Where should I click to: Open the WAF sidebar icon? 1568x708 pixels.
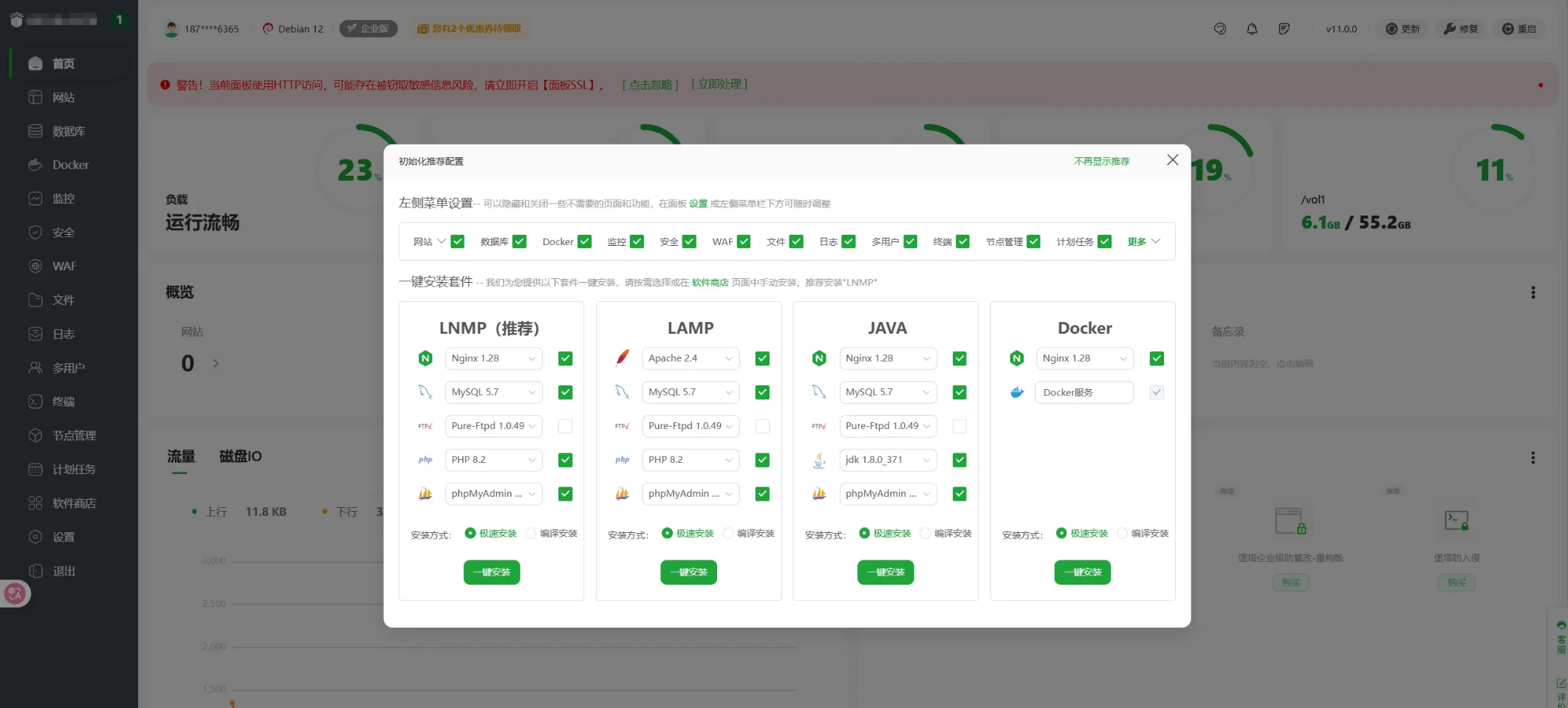35,266
